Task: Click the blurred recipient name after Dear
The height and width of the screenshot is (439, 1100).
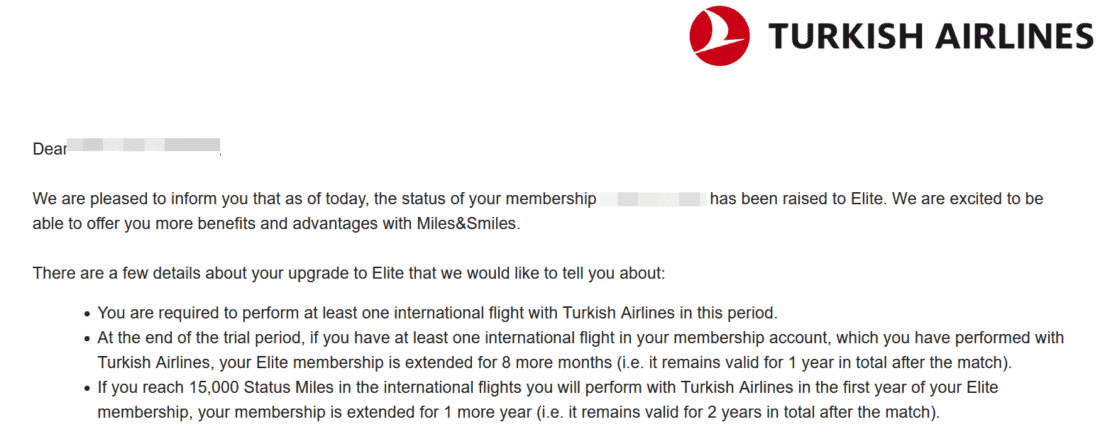Action: tap(143, 149)
